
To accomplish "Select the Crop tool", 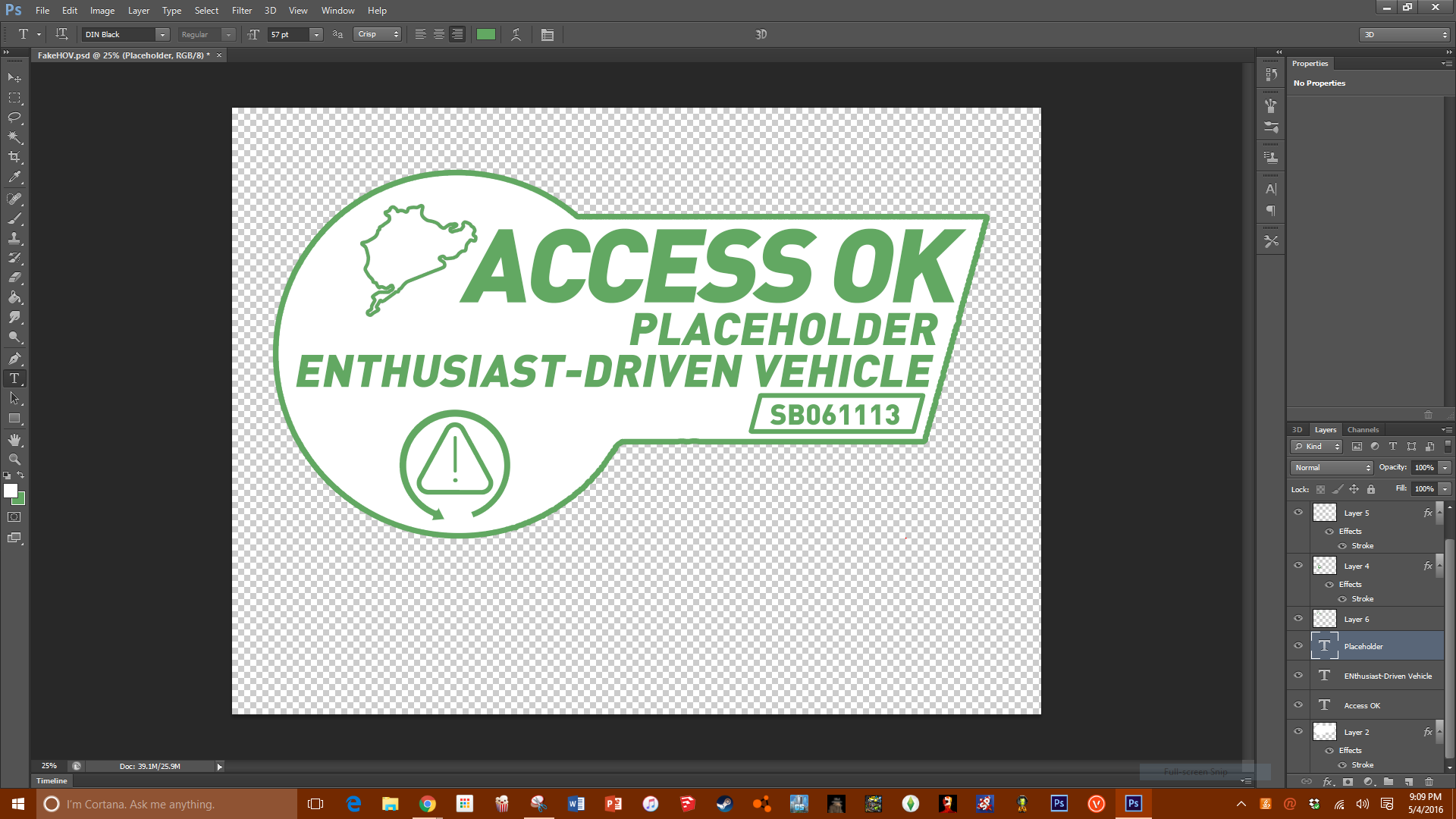I will [x=14, y=157].
